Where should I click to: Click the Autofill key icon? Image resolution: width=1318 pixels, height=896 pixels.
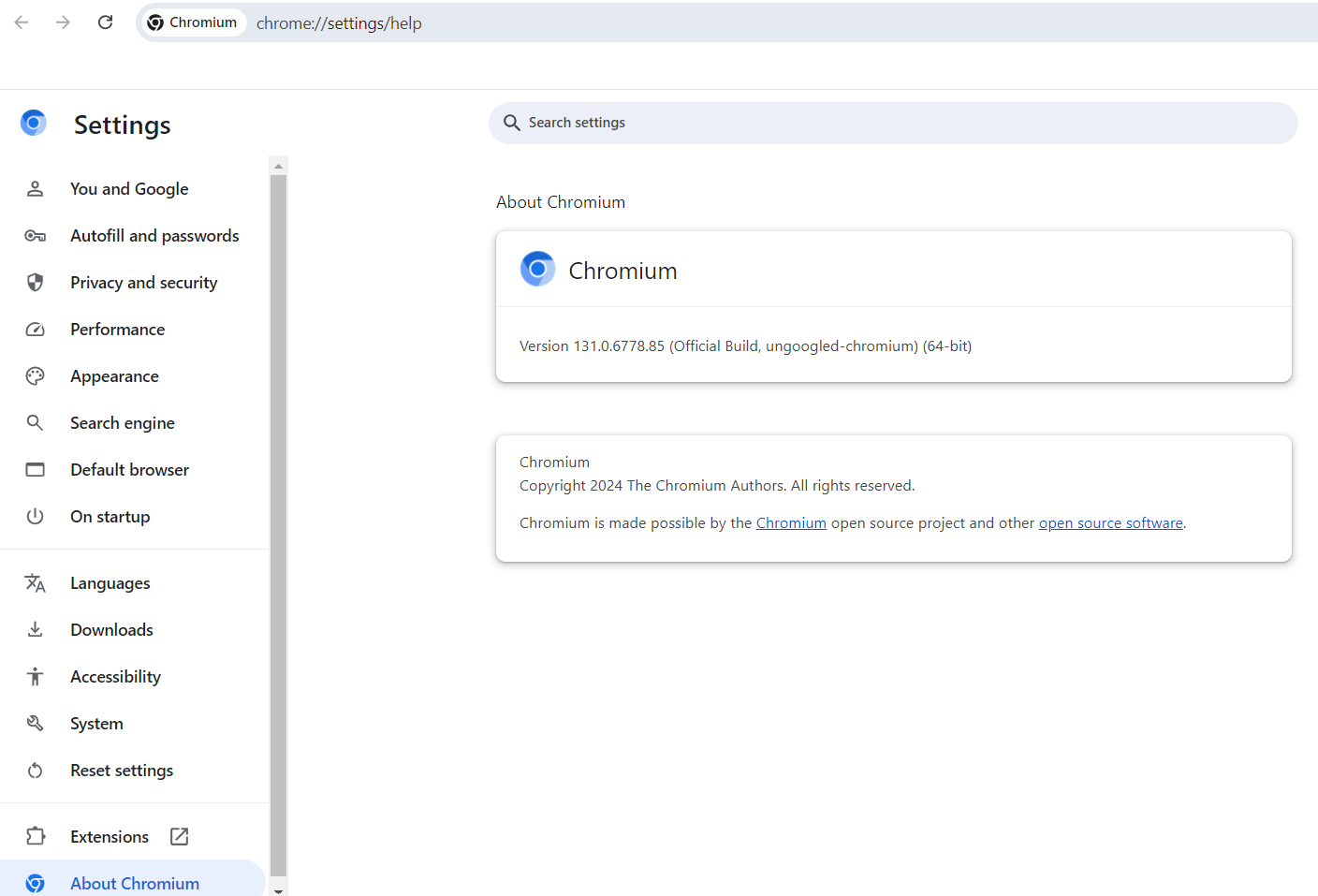(x=35, y=236)
